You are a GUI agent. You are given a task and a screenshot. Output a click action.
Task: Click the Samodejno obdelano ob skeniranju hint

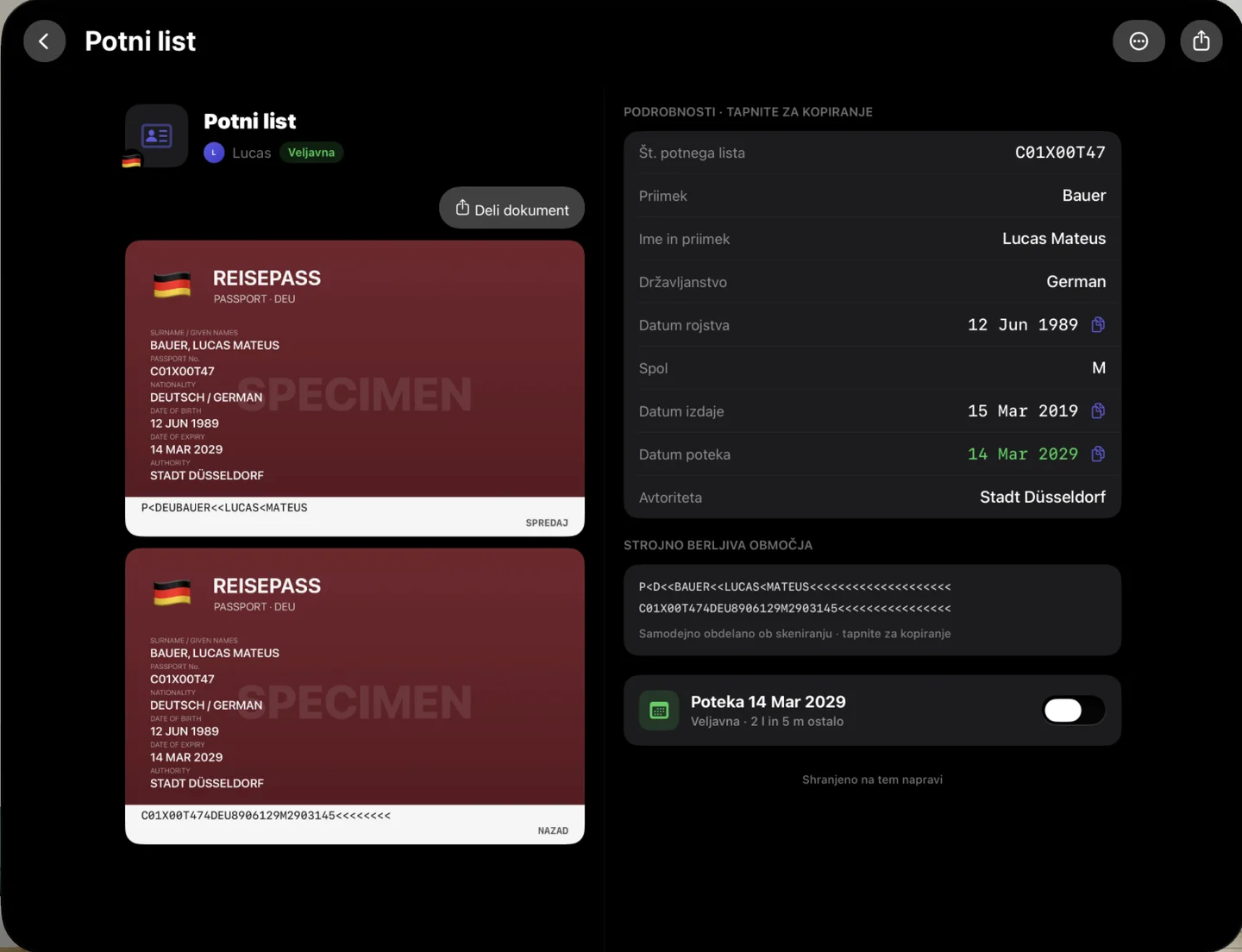click(794, 634)
